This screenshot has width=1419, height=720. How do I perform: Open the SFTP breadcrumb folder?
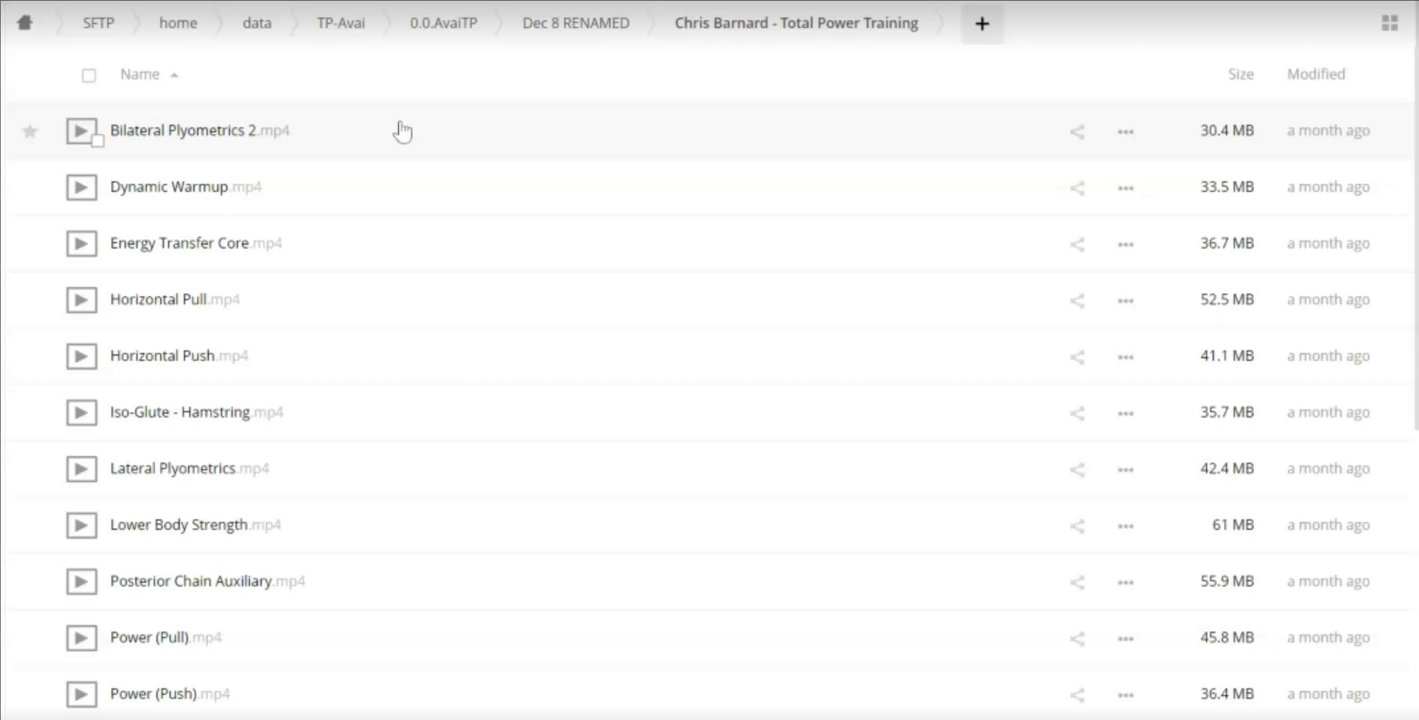coord(98,23)
